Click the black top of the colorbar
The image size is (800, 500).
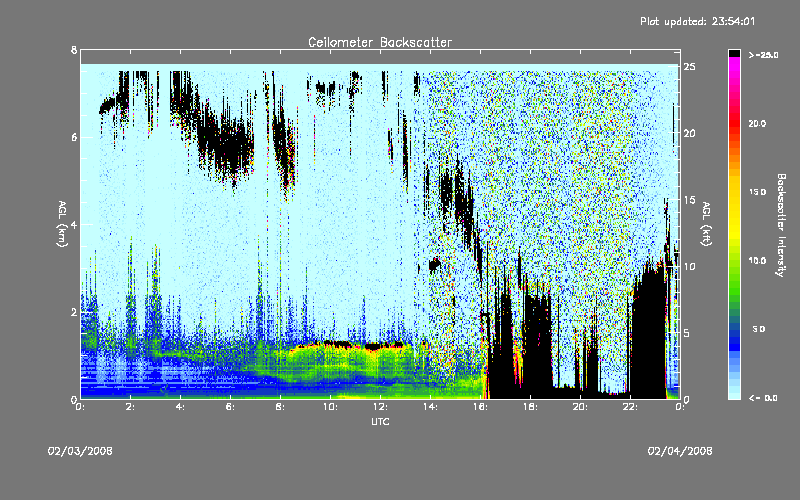tap(734, 53)
